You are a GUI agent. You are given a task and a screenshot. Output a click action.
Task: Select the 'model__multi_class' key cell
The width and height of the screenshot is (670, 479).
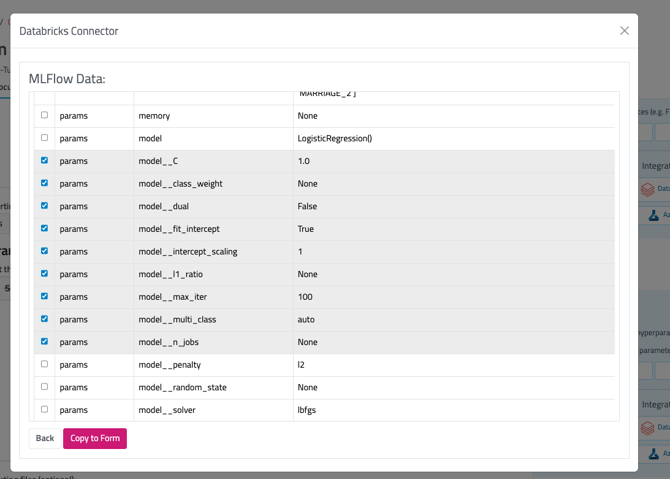(x=214, y=320)
